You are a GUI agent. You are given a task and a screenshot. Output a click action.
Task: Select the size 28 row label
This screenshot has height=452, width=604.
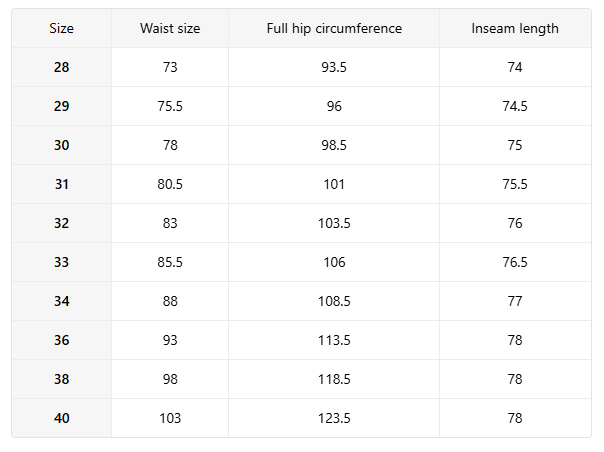pyautogui.click(x=62, y=67)
